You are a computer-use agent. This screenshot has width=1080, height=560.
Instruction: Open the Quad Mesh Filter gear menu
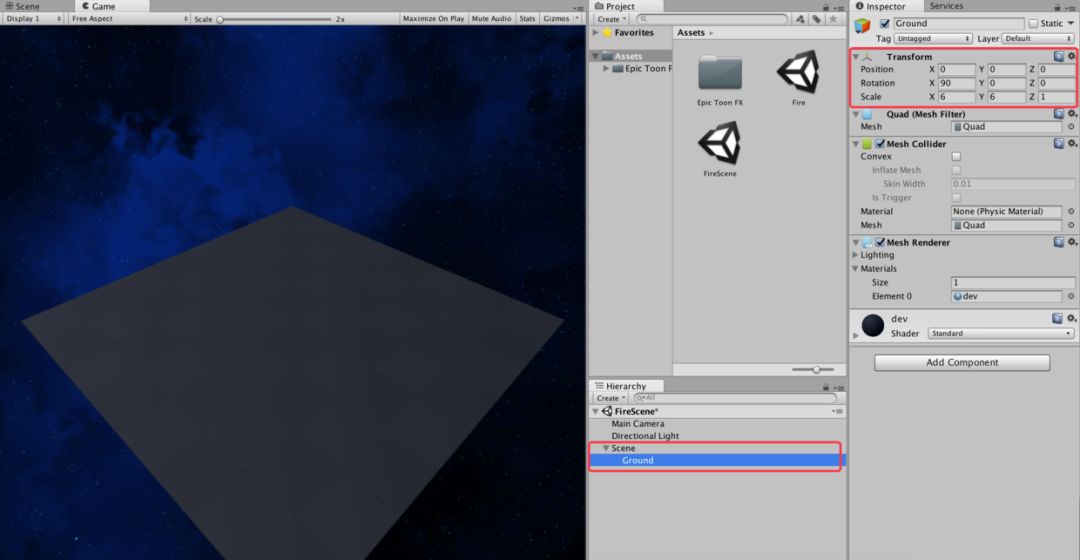pyautogui.click(x=1072, y=114)
